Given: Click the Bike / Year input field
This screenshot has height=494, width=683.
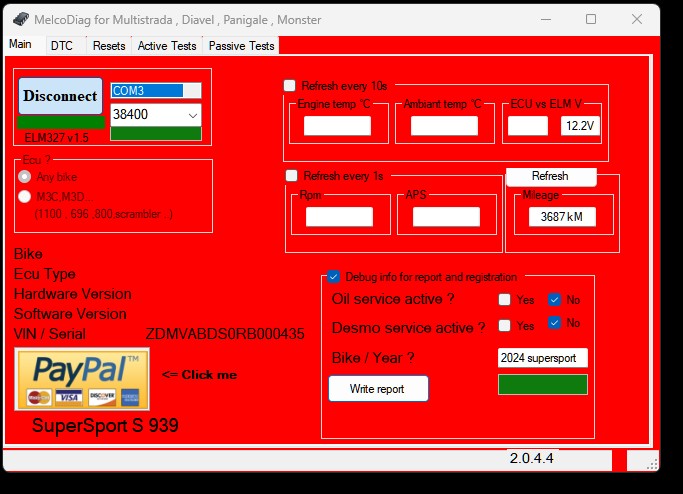Looking at the screenshot, I should pyautogui.click(x=543, y=358).
